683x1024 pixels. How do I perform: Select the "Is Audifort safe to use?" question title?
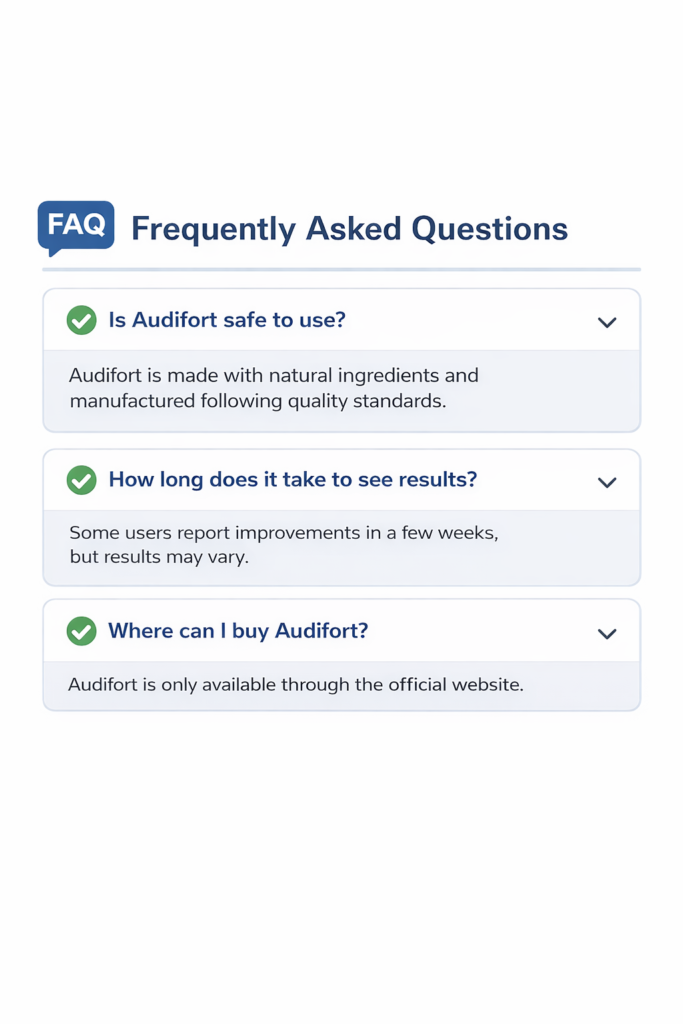(227, 320)
